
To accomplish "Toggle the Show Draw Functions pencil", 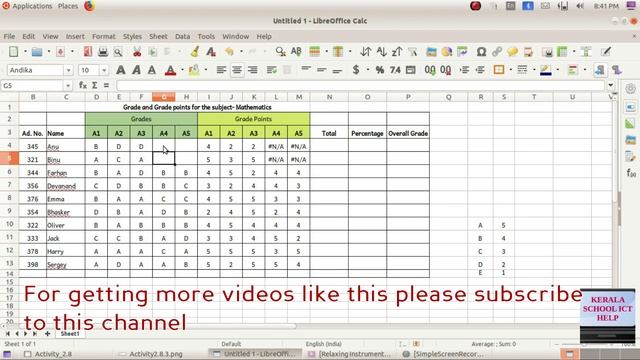I will [606, 52].
